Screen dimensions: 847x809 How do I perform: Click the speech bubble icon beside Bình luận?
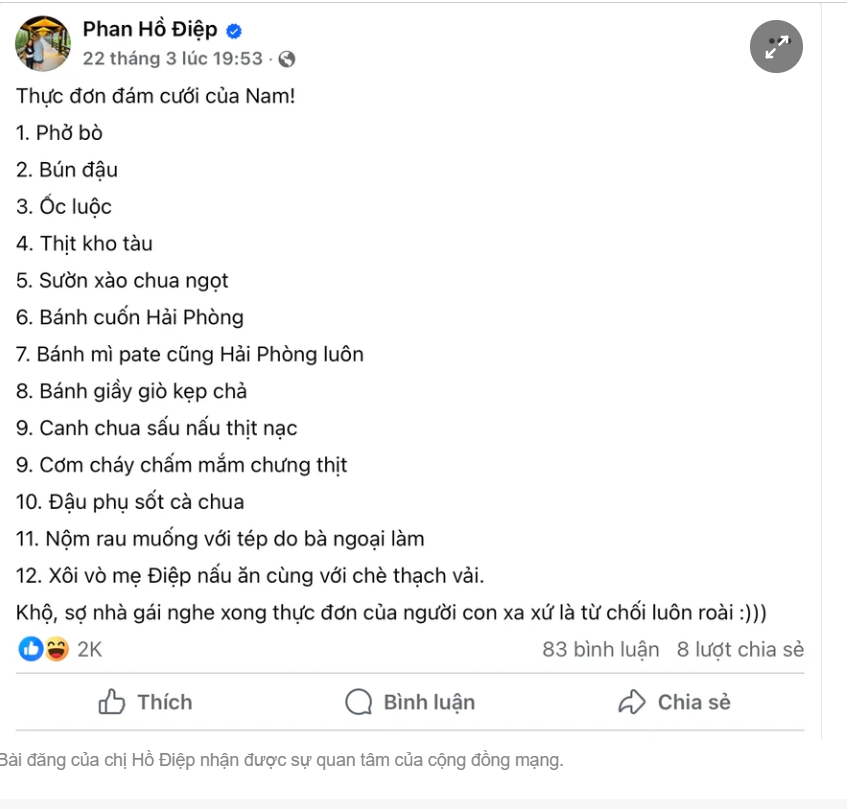pos(358,702)
